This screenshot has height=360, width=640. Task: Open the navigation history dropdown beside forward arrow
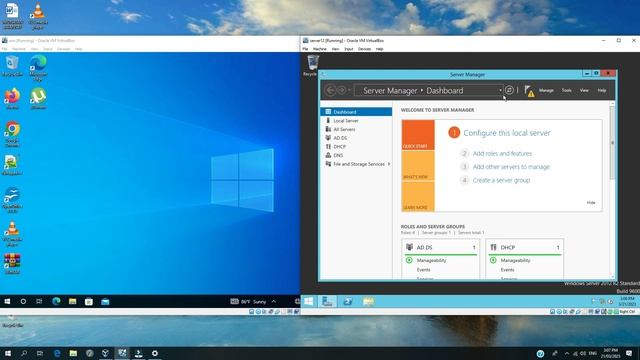click(x=349, y=90)
